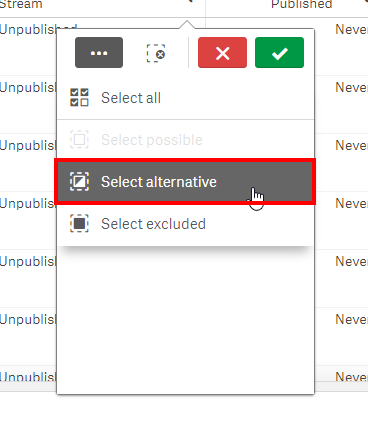Cancel selection with the red X

point(222,53)
